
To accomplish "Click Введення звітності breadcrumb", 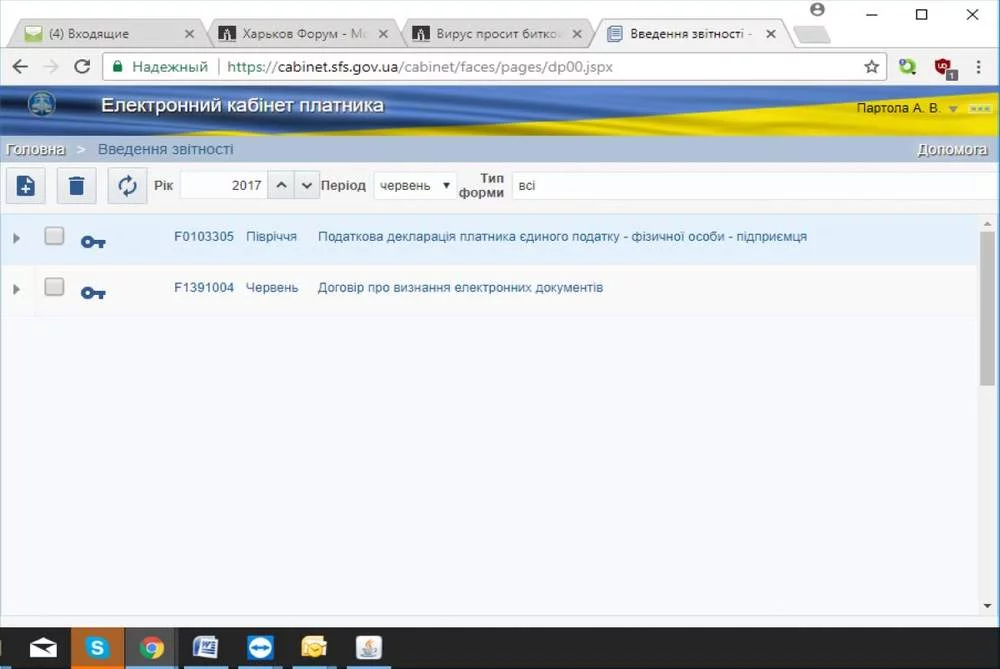I will [165, 149].
